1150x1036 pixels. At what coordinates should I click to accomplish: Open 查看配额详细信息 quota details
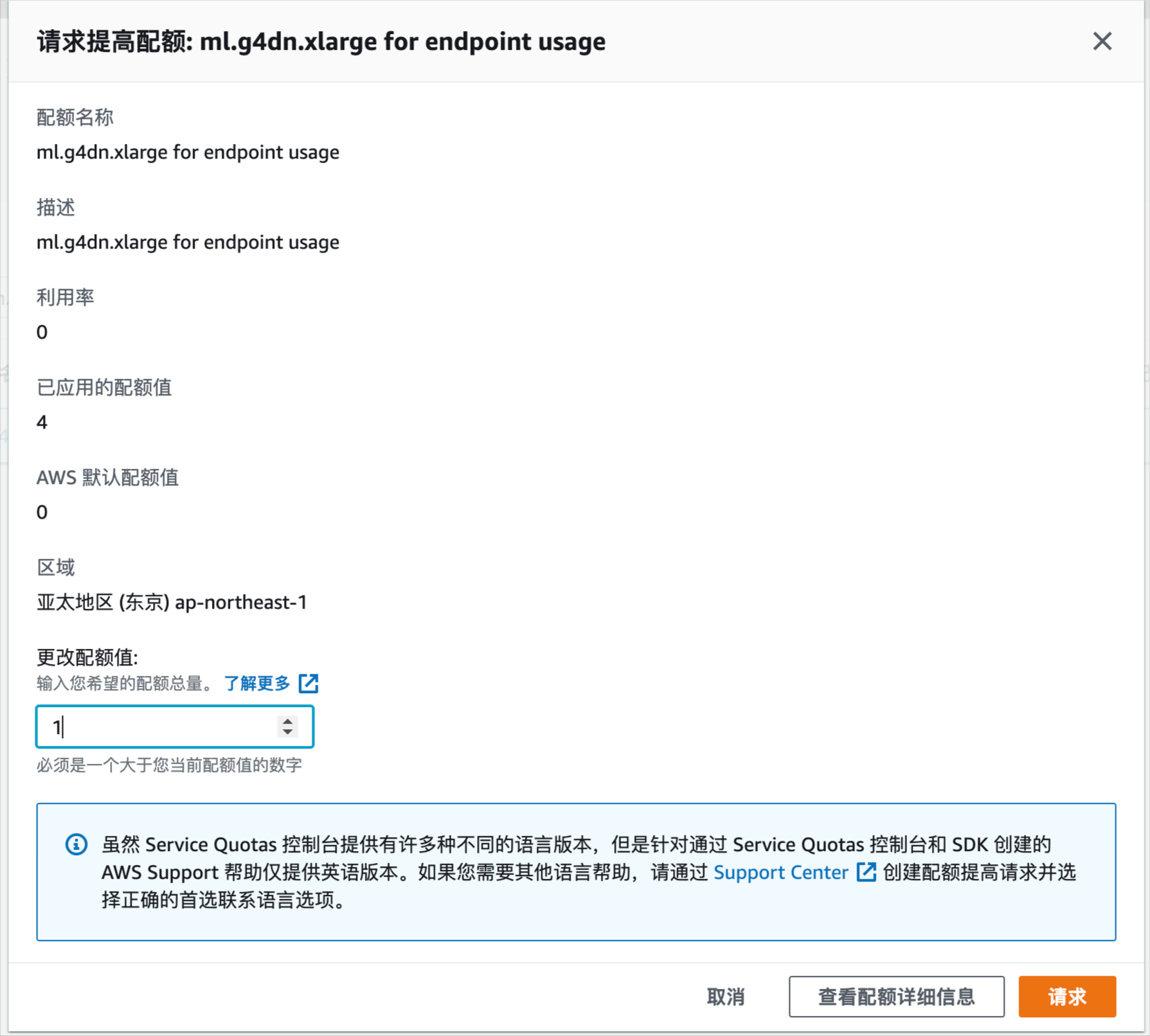click(x=896, y=997)
